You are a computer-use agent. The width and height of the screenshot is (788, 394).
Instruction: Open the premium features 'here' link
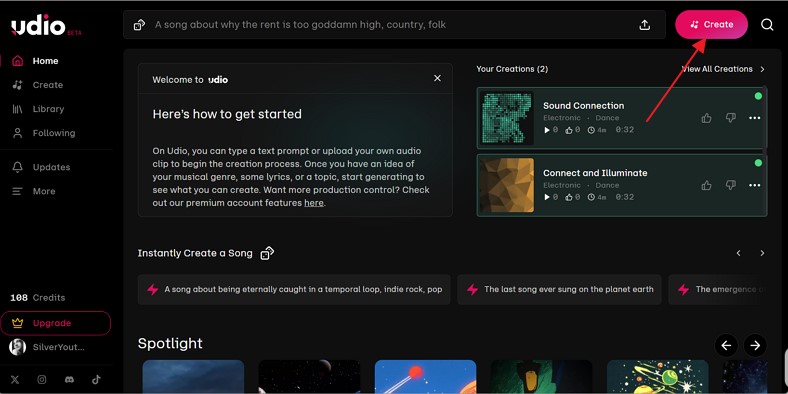tap(314, 203)
